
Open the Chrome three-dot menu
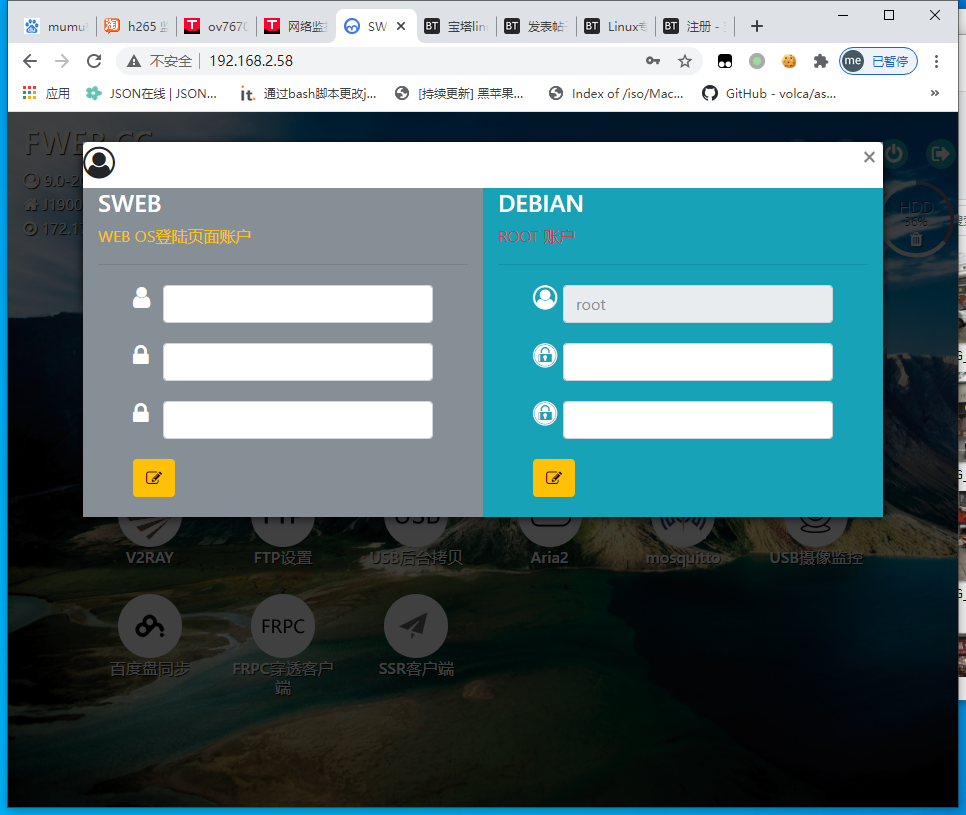pos(936,61)
